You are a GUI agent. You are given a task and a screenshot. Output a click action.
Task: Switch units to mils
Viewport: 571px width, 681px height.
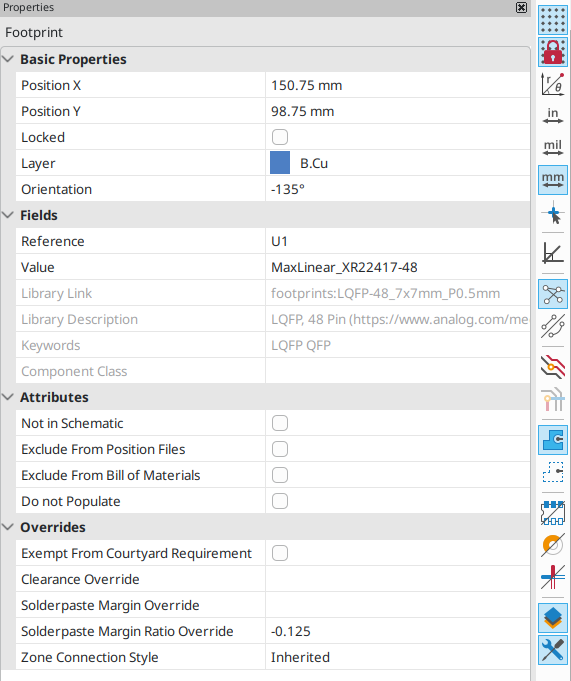(x=553, y=148)
